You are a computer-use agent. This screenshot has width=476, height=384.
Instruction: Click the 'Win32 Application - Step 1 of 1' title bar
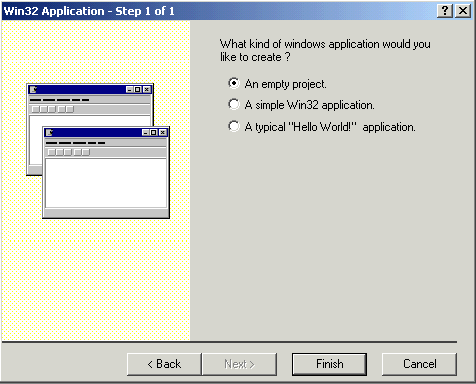coord(218,11)
